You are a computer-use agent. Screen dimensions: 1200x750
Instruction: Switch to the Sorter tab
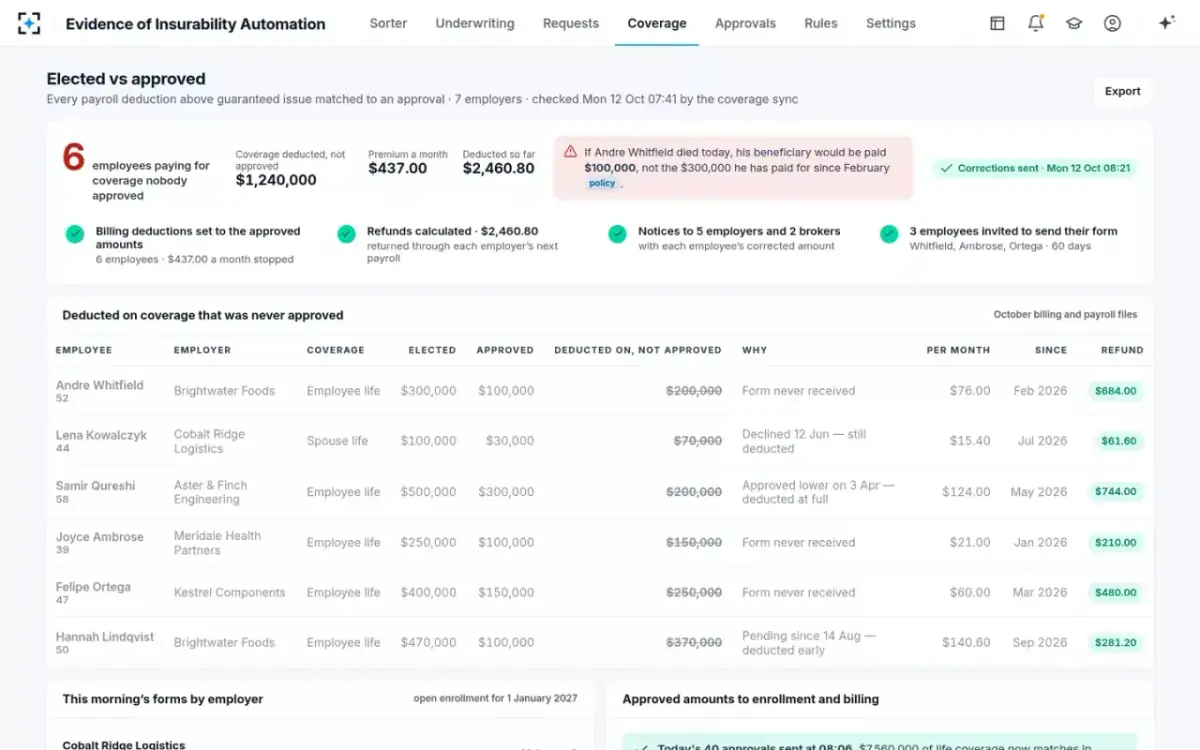coord(388,23)
